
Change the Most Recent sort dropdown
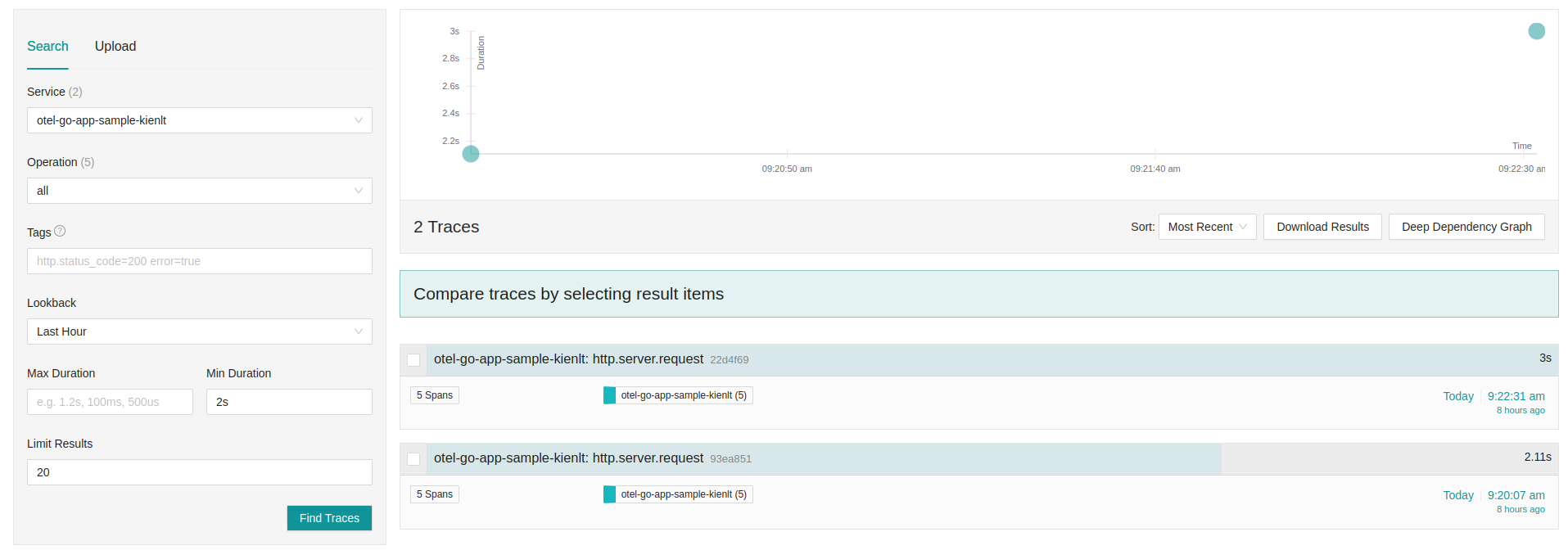point(1207,227)
